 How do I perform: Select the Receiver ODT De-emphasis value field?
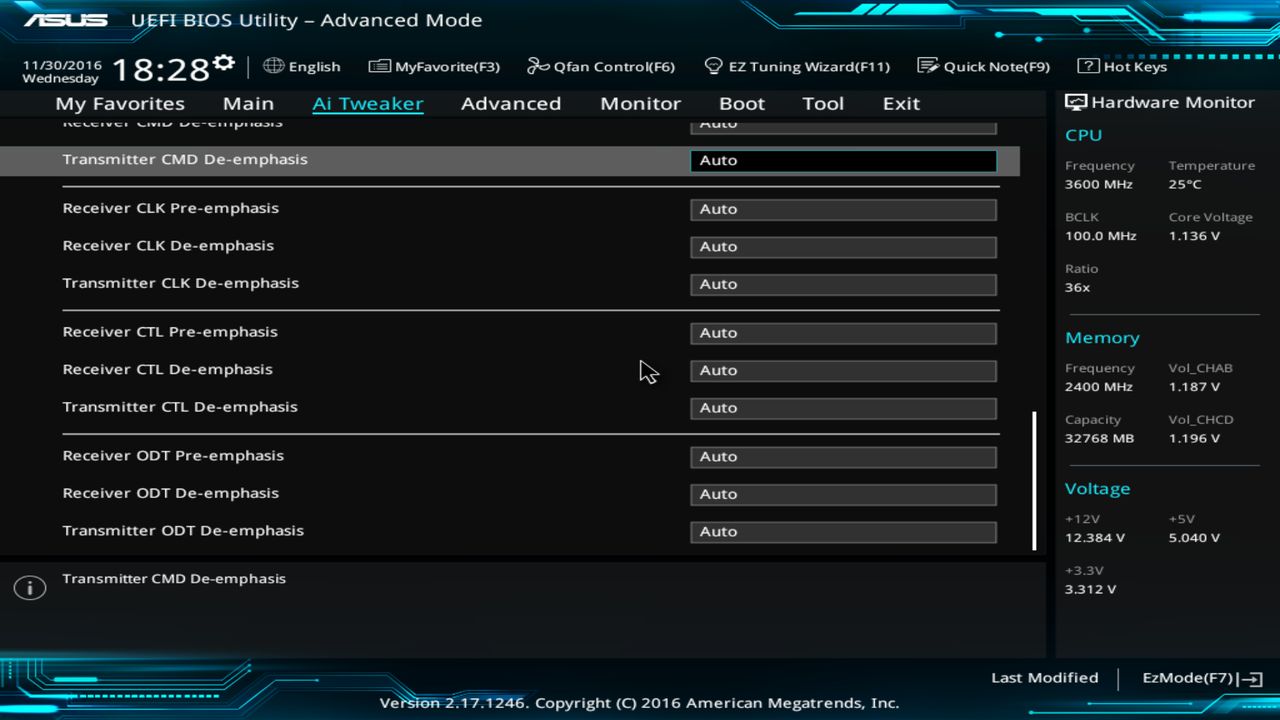[842, 494]
